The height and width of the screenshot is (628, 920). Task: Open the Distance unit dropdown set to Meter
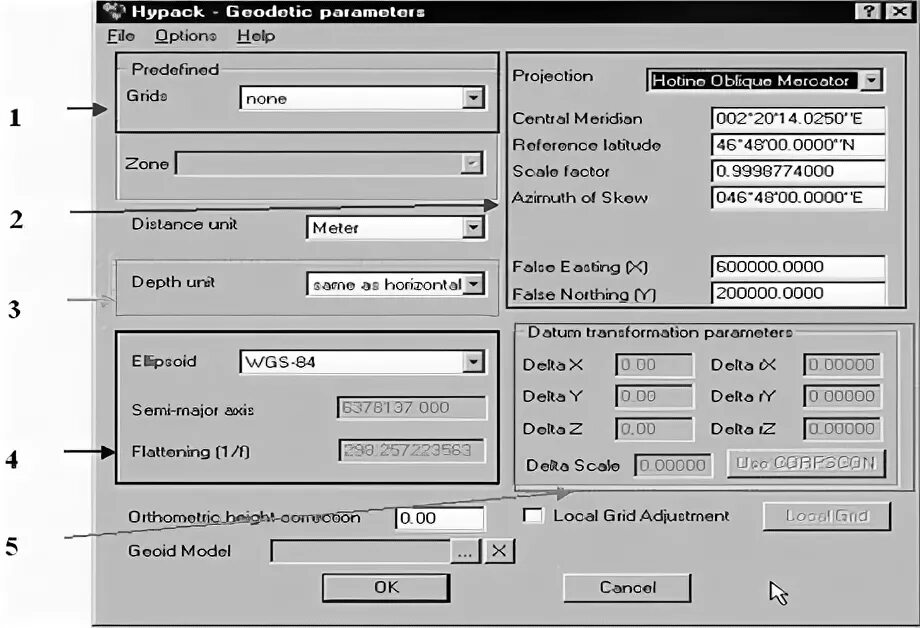tap(473, 227)
